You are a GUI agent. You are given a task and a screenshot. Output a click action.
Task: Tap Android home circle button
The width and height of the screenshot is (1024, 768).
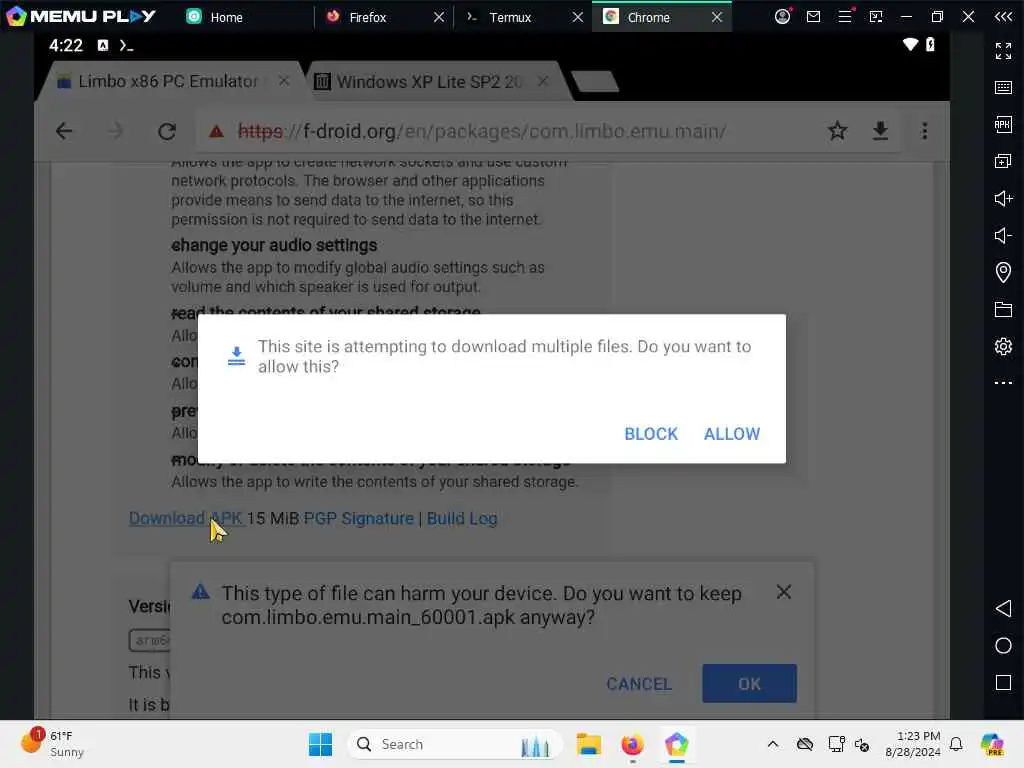1003,646
